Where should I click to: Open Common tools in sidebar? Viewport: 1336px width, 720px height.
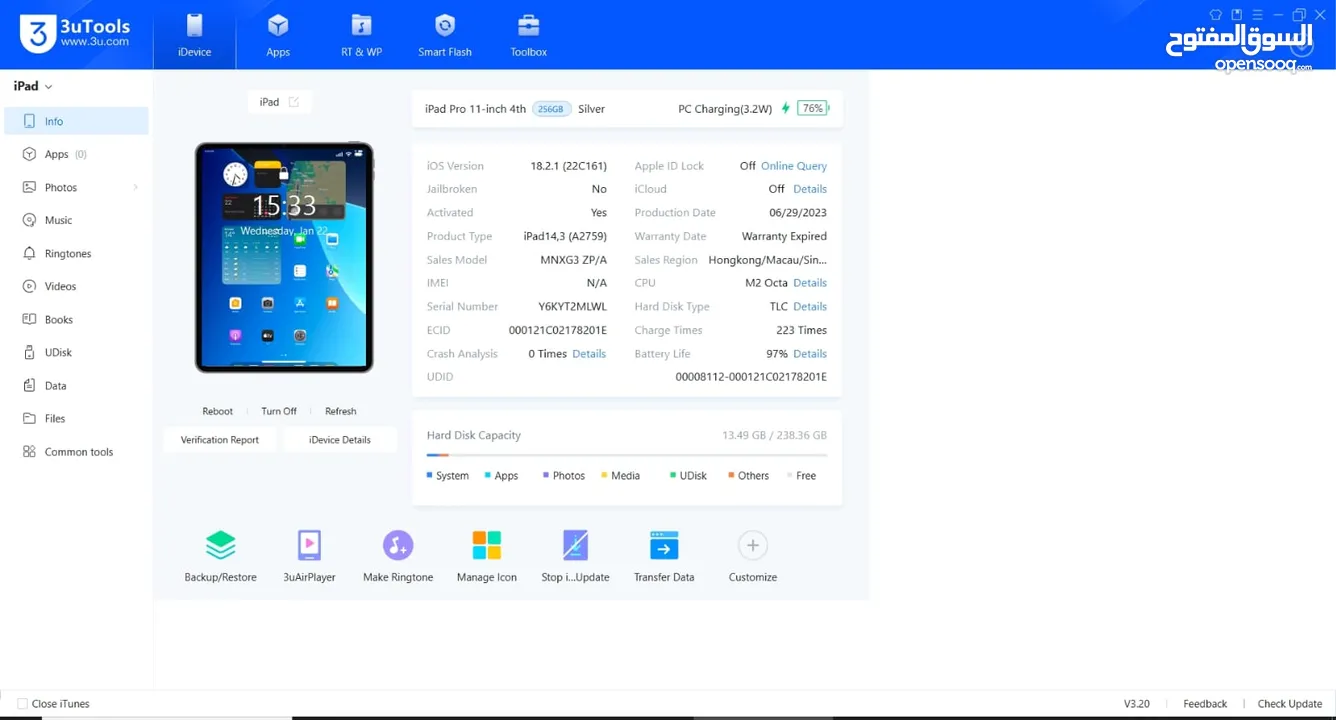tap(77, 451)
